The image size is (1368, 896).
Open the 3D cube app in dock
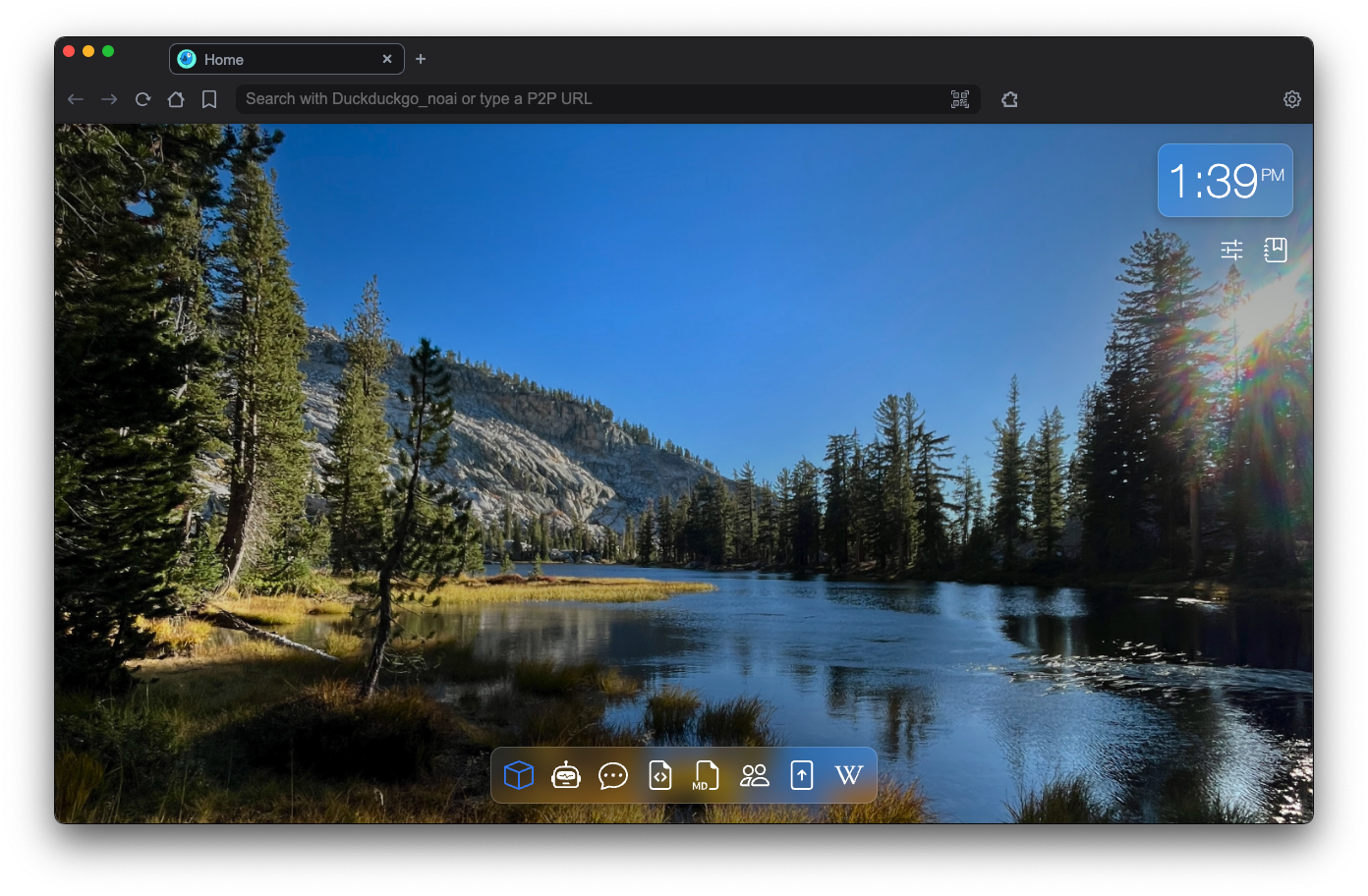pos(519,775)
